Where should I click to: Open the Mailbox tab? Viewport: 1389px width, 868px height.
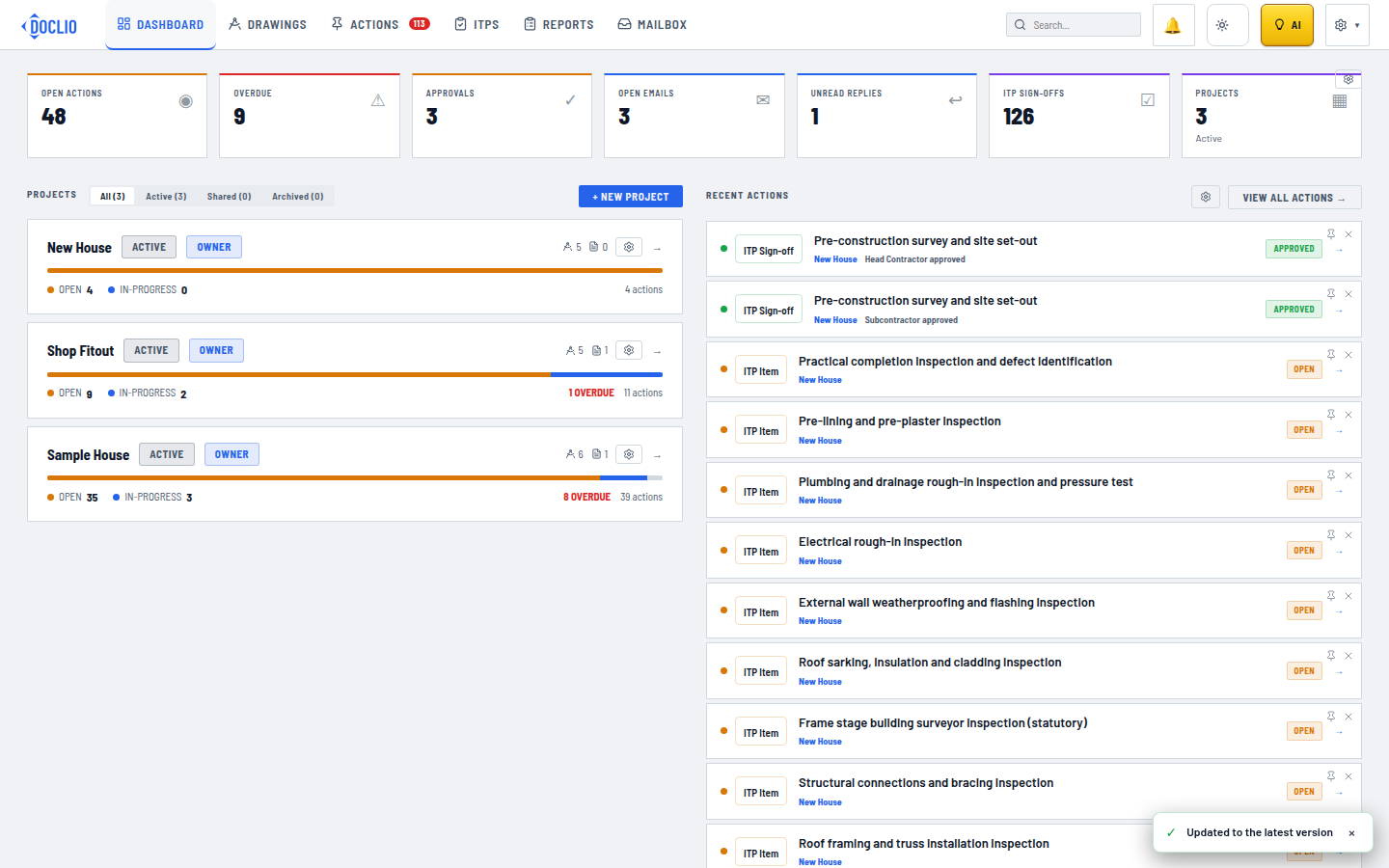(652, 24)
